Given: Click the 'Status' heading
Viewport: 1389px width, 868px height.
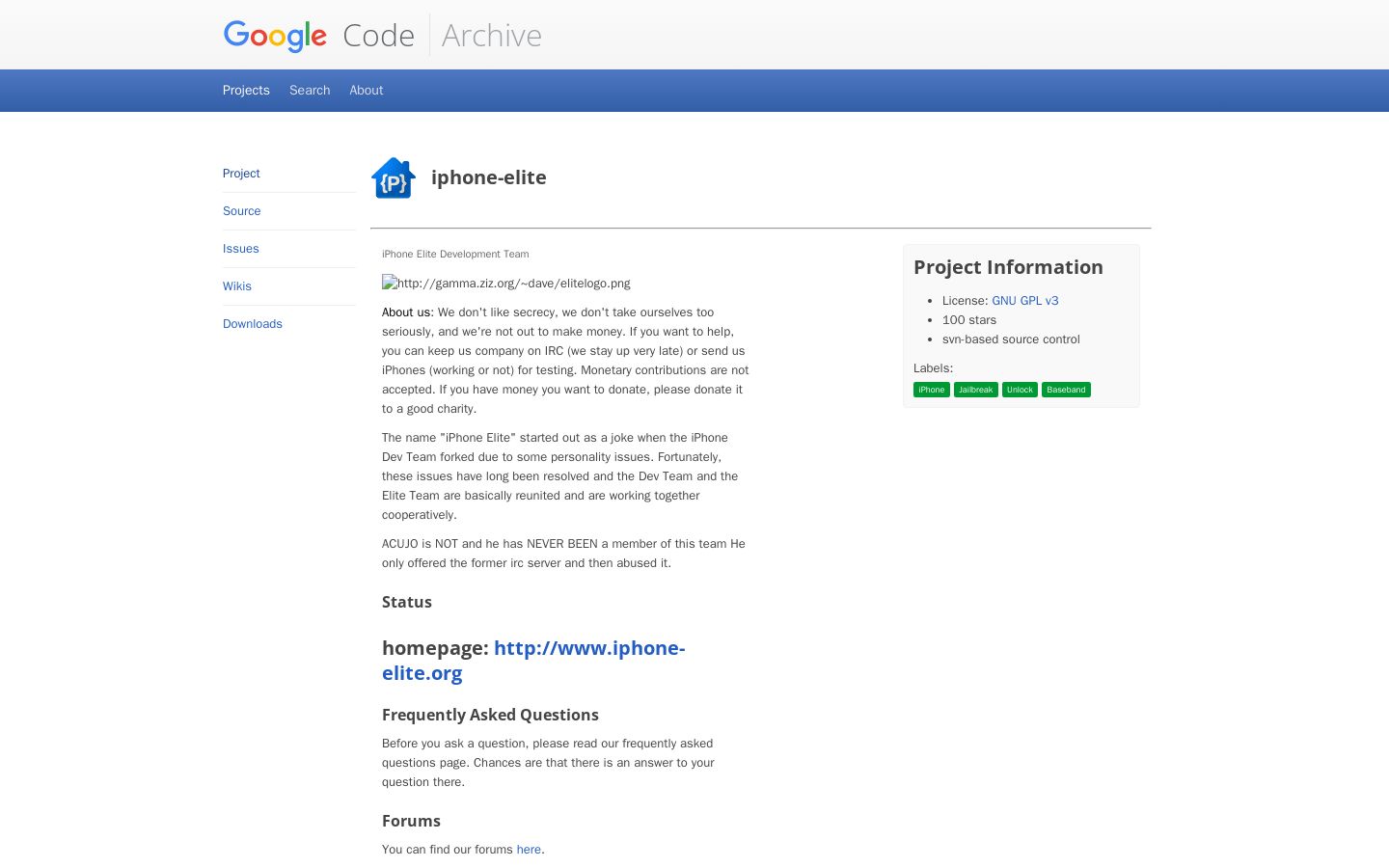Looking at the screenshot, I should pyautogui.click(x=407, y=602).
